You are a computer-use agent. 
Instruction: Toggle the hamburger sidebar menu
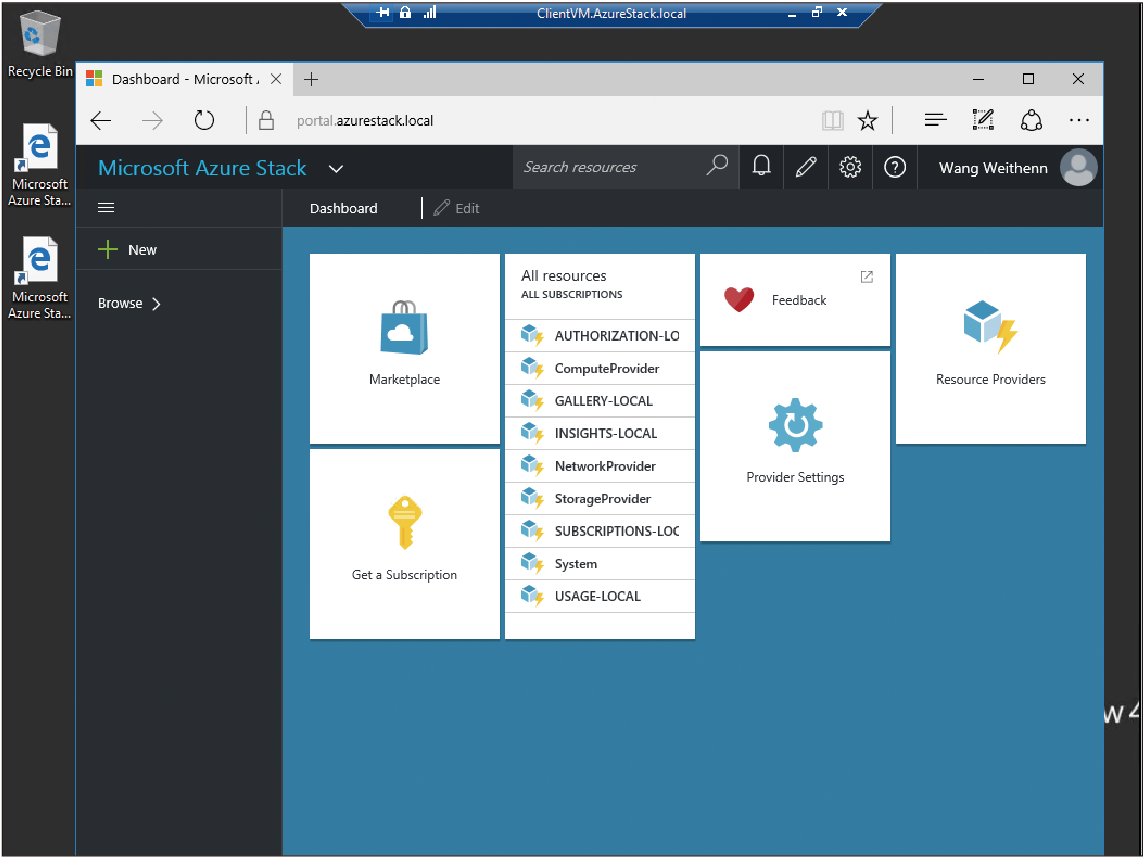(106, 208)
